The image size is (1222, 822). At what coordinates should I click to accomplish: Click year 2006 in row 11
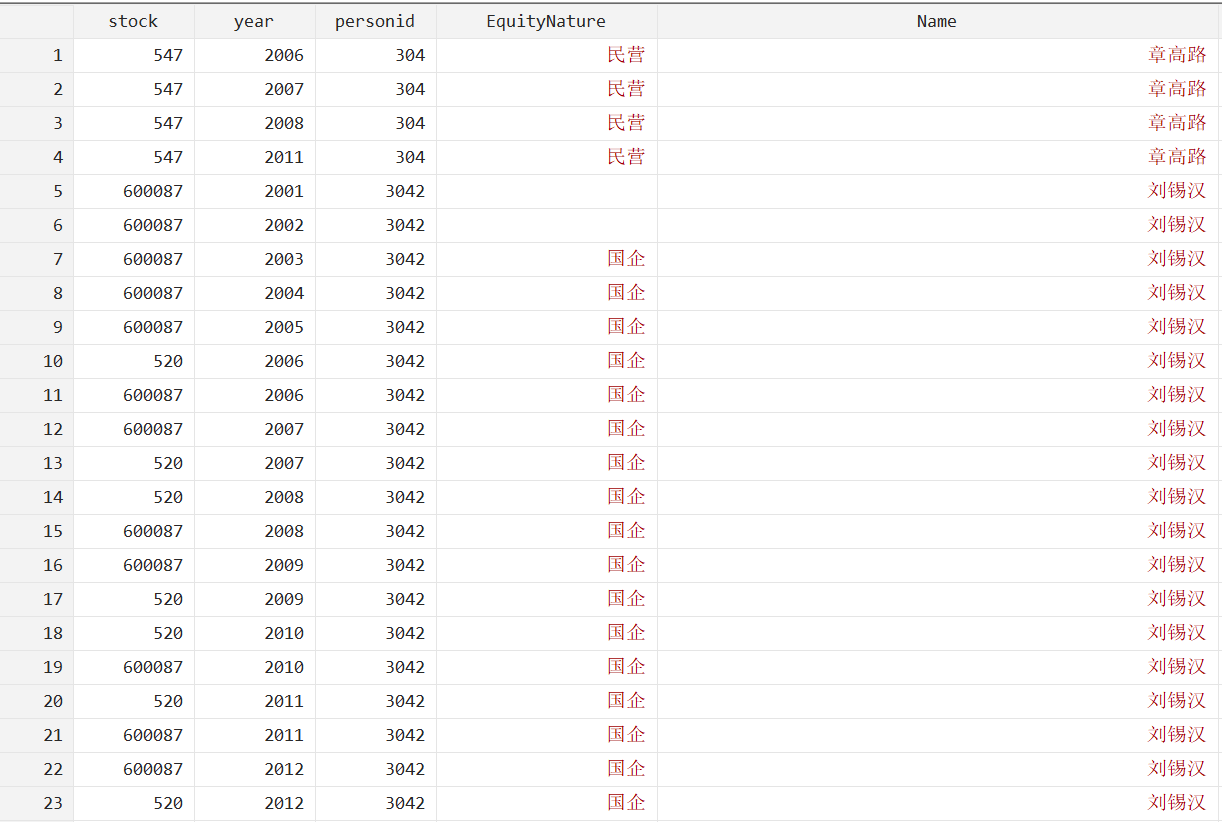284,395
